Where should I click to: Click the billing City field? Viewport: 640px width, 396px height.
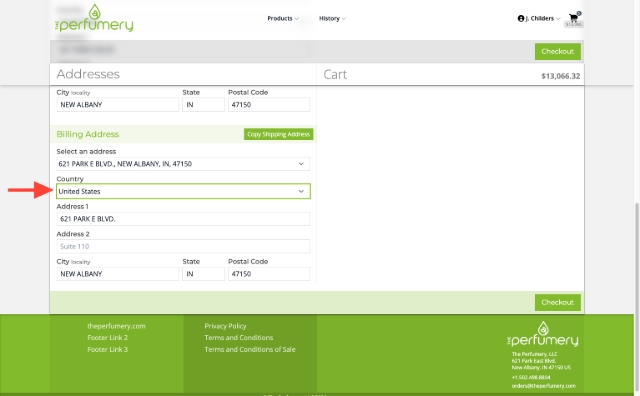click(118, 274)
